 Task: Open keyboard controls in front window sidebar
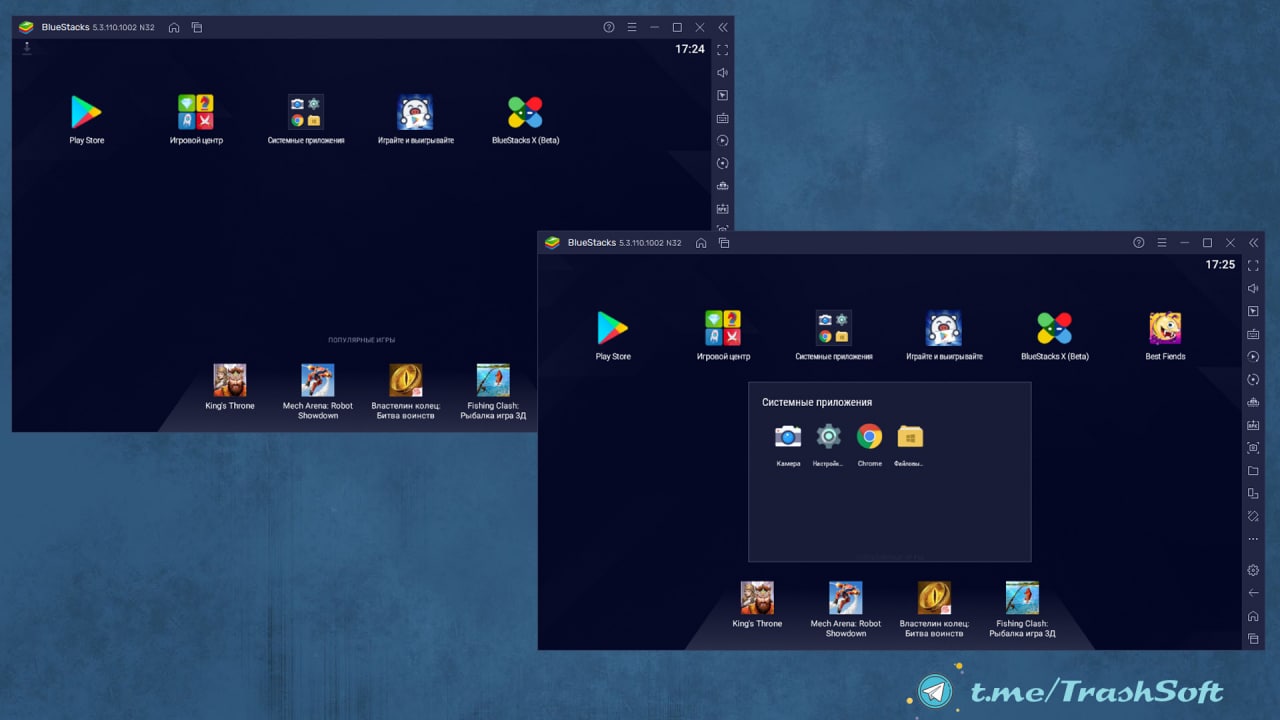point(1253,334)
